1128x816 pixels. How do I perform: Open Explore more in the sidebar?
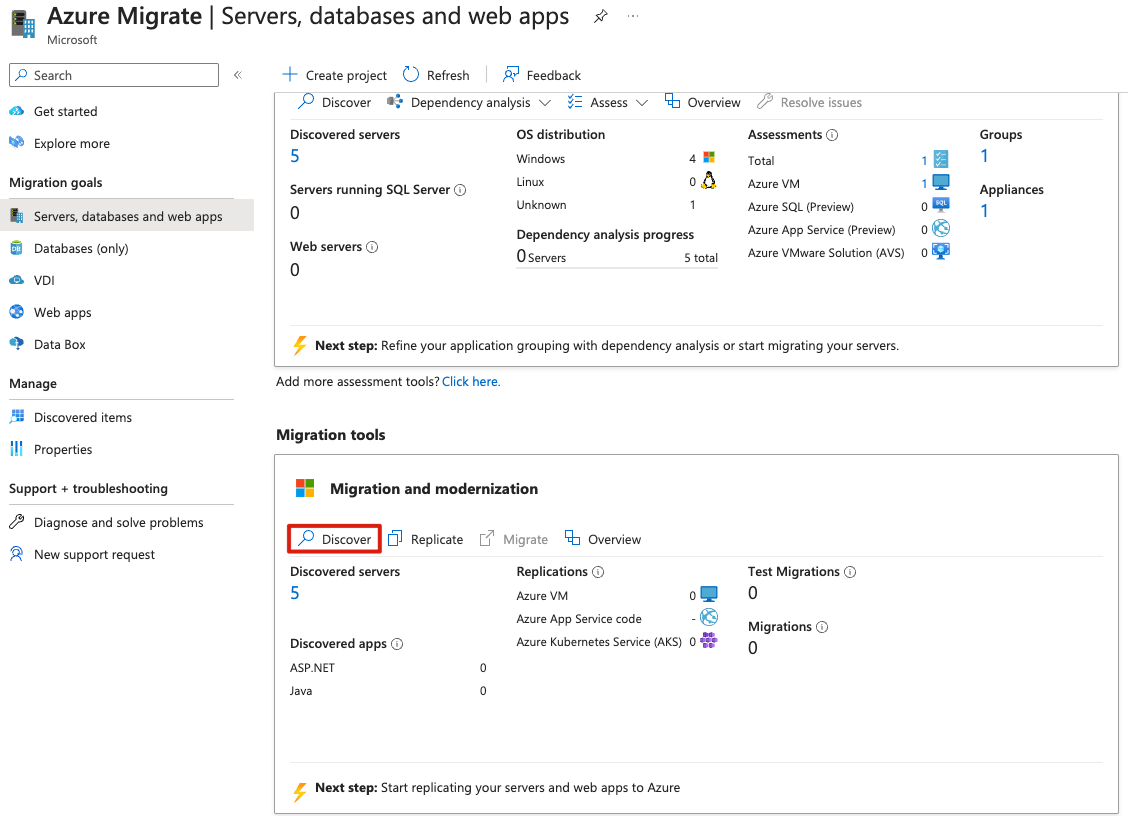71,143
